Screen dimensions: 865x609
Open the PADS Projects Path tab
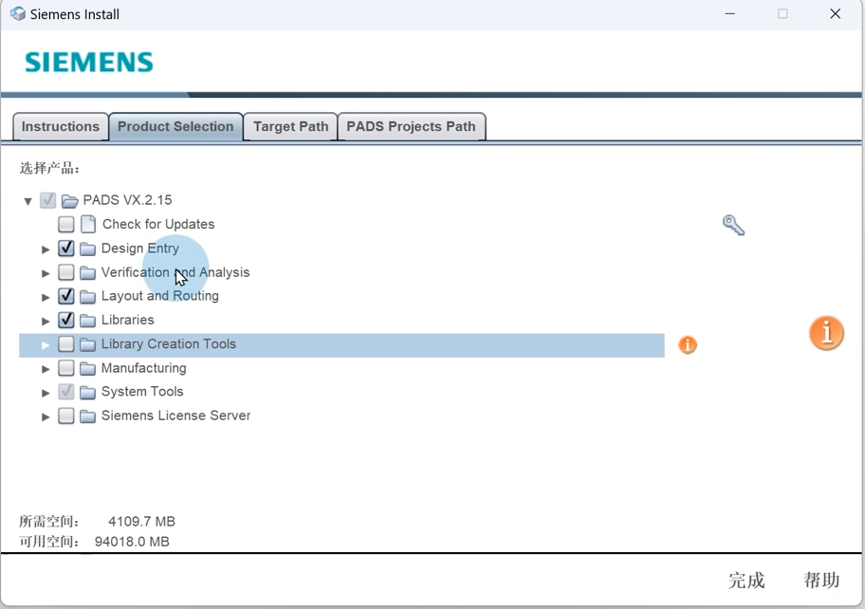(412, 126)
